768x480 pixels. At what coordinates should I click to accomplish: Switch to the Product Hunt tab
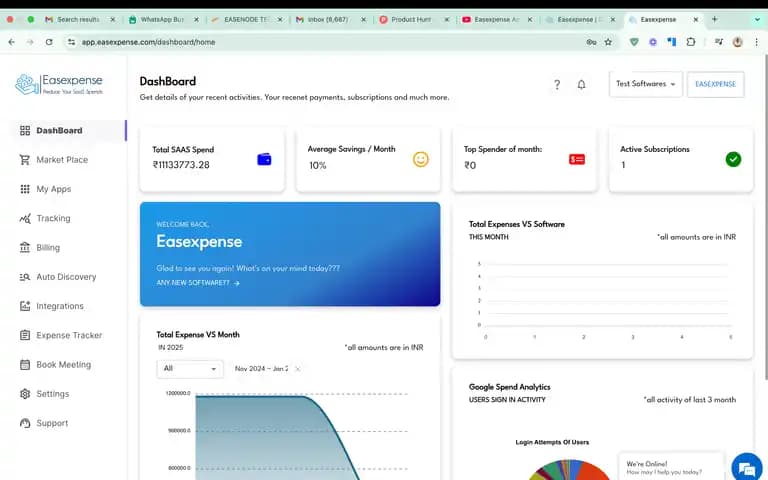click(x=414, y=20)
